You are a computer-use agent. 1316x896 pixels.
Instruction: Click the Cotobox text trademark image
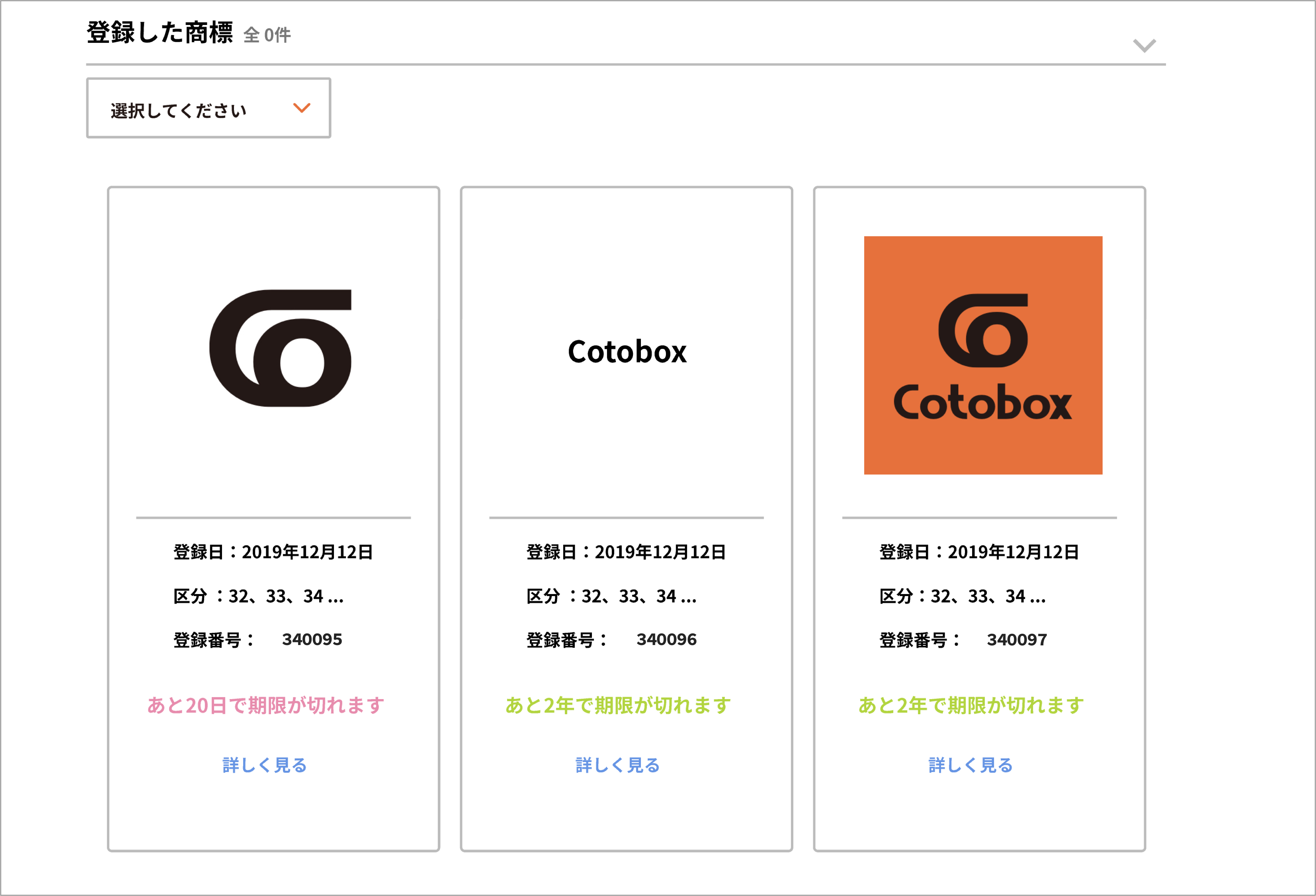627,352
